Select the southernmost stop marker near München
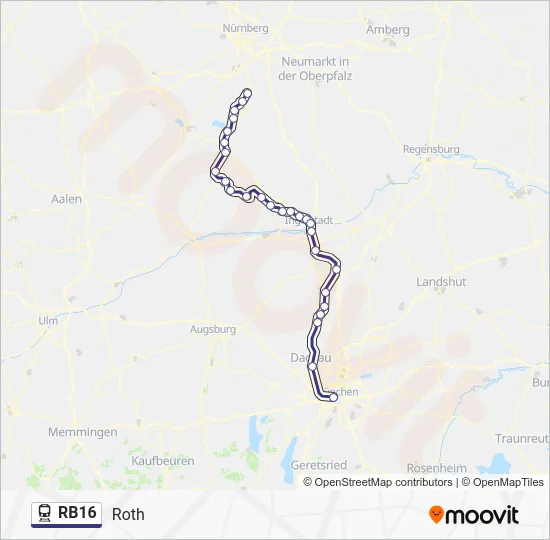550x540 pixels. tap(333, 397)
